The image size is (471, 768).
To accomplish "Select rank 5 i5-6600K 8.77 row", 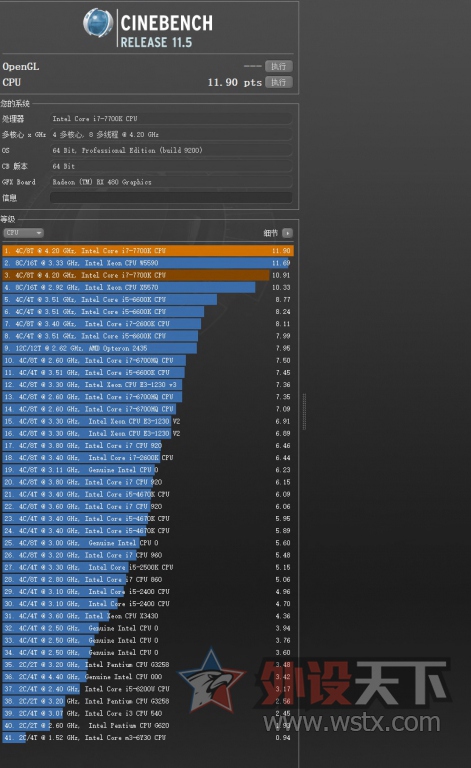I will pyautogui.click(x=148, y=299).
